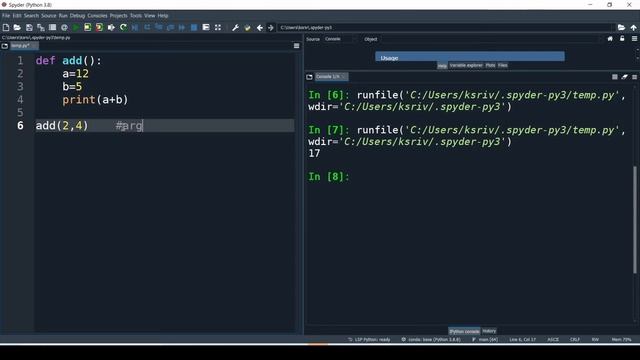
Task: Clear console variables with the eraser icon
Action: (624, 77)
